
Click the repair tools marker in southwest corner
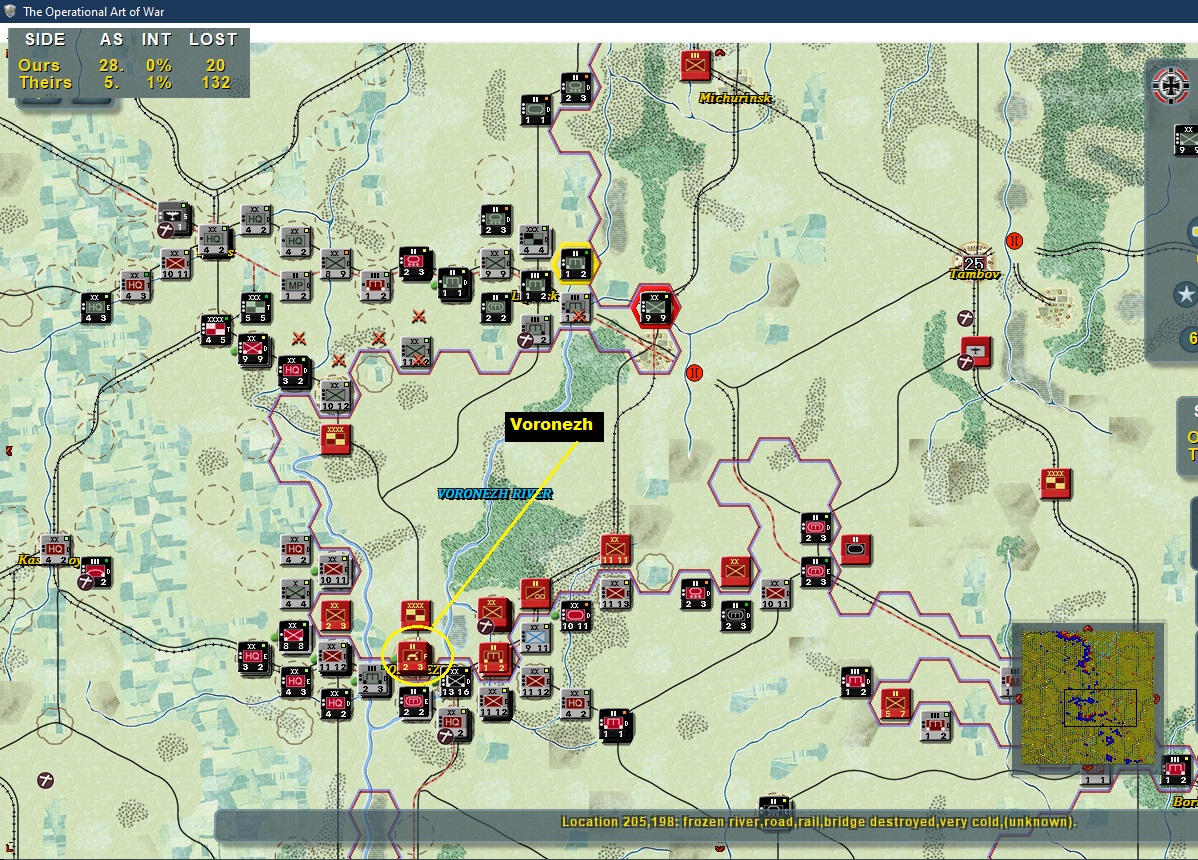coord(46,781)
